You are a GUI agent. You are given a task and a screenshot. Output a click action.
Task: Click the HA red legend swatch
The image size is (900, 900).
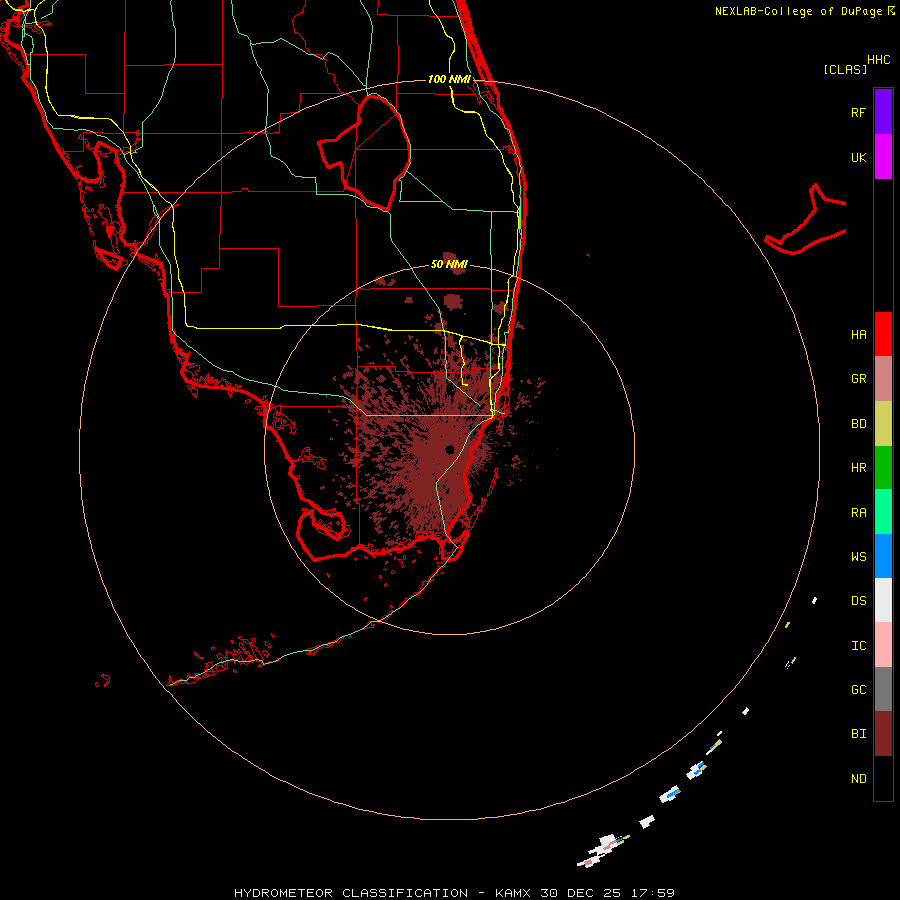[883, 334]
